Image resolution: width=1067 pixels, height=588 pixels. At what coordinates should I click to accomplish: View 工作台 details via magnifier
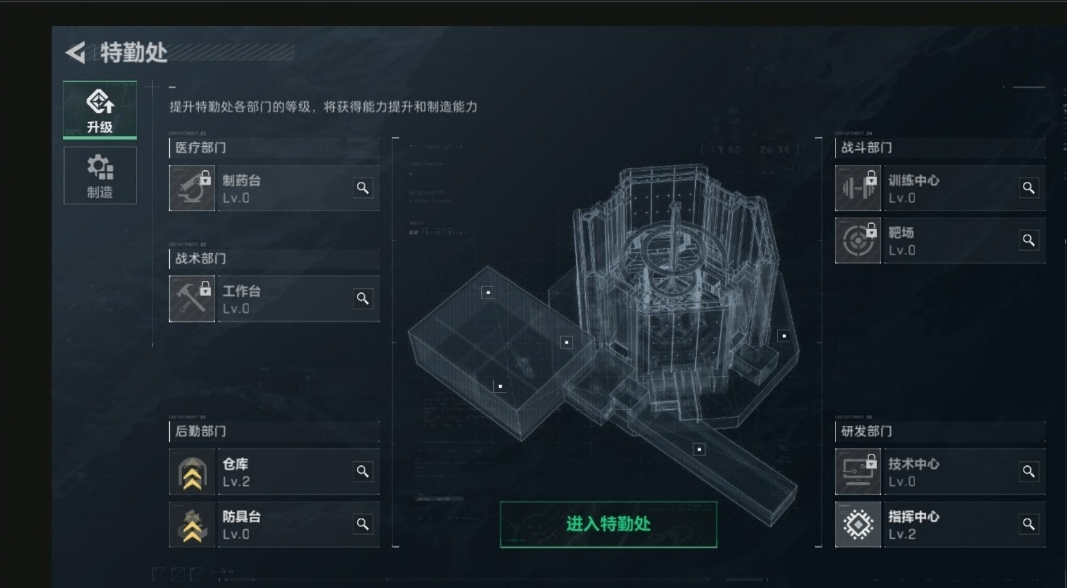click(363, 298)
